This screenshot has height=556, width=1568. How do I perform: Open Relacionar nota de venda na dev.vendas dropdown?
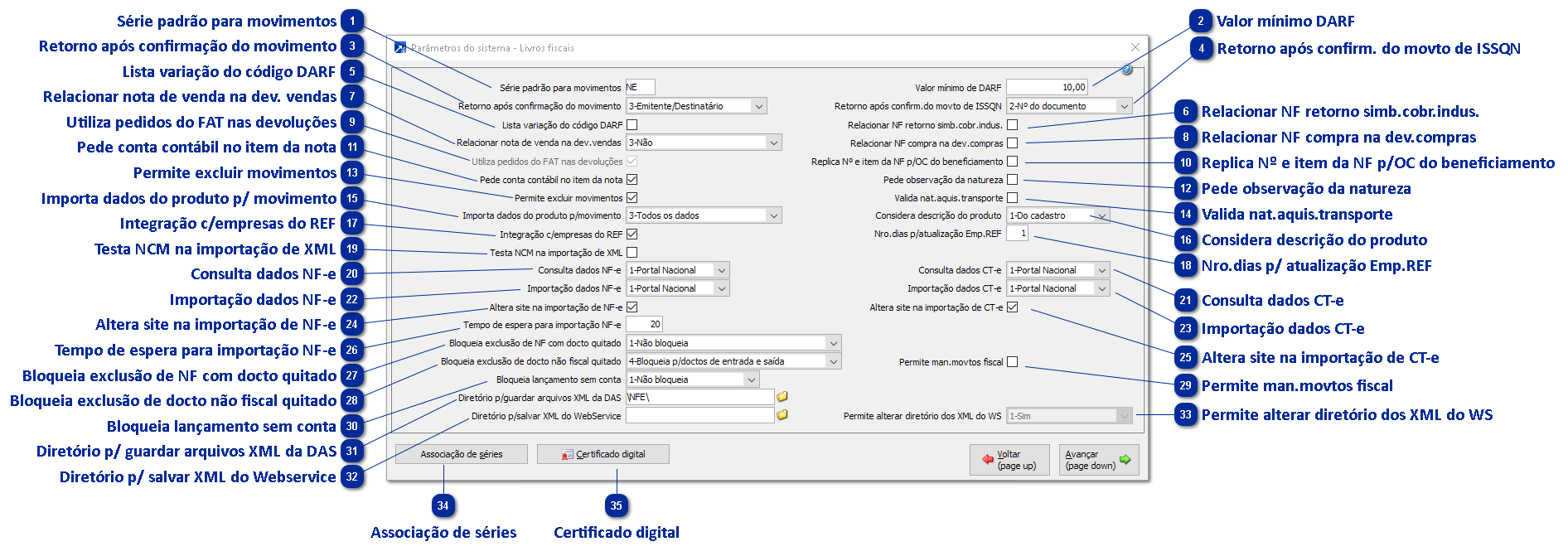pos(704,143)
